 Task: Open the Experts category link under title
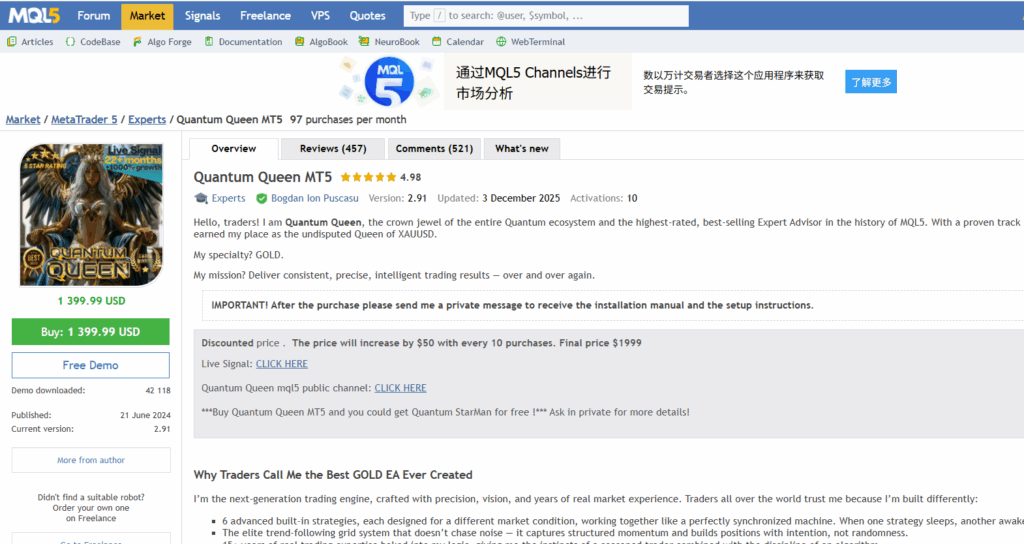tap(229, 198)
